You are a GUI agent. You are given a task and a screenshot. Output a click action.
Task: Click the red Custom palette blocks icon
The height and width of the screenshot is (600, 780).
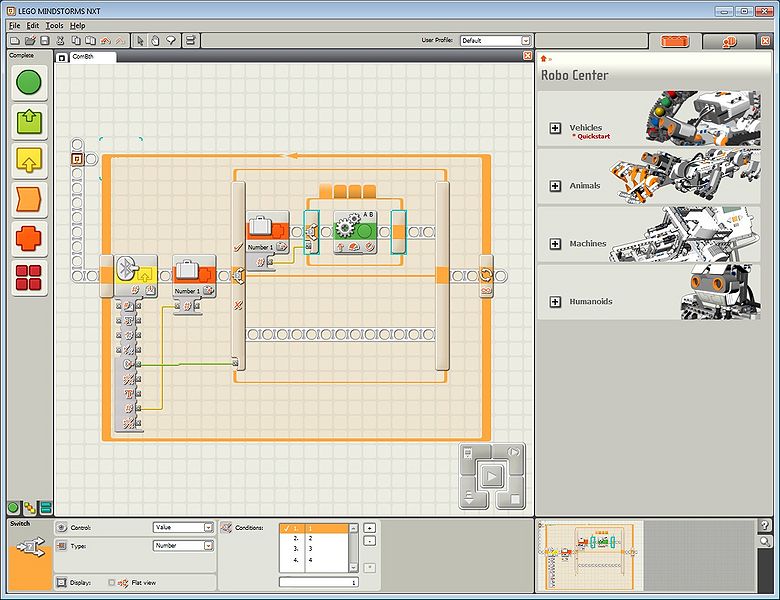pyautogui.click(x=30, y=279)
